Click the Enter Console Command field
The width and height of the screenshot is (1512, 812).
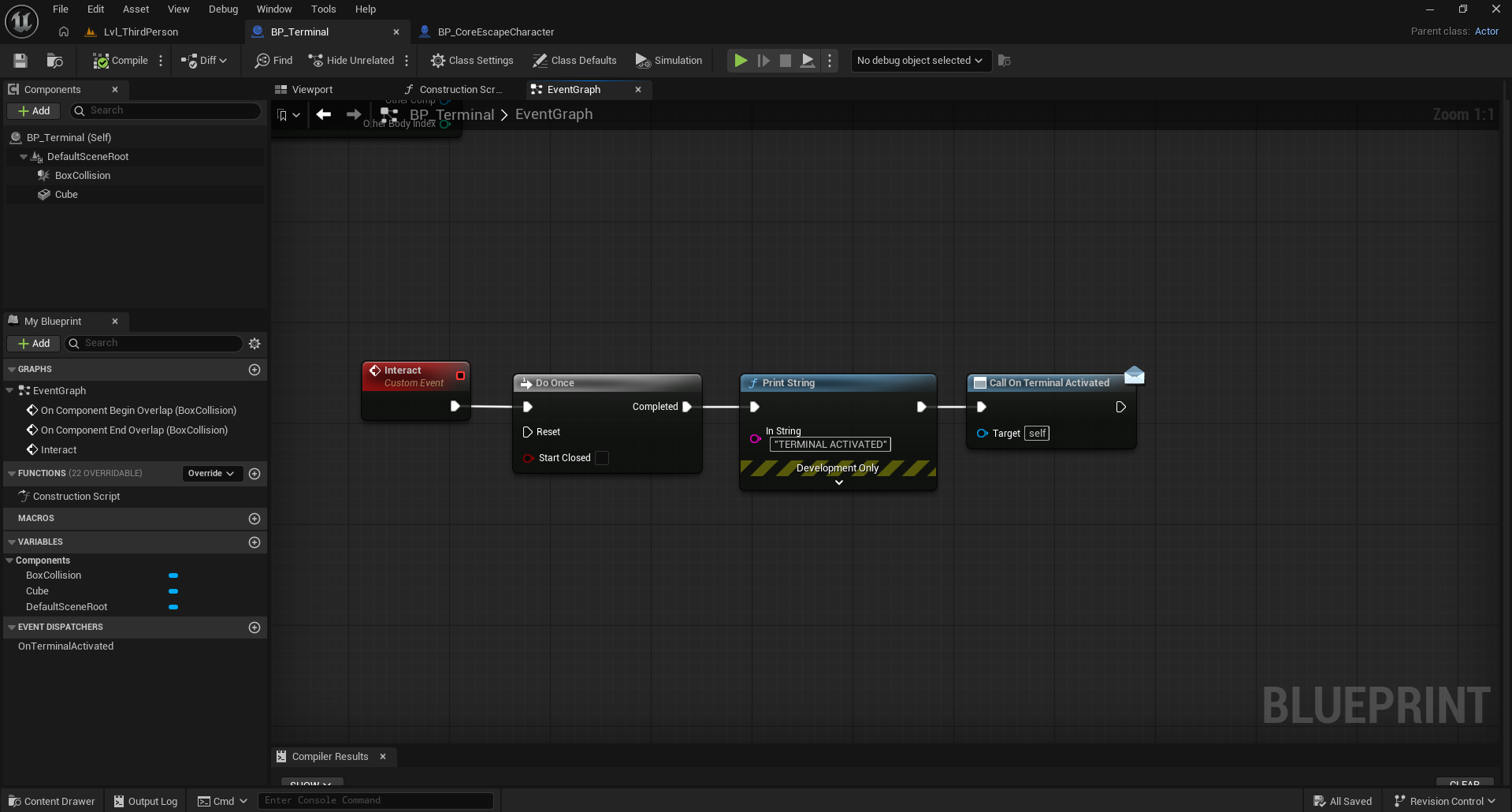coord(376,801)
